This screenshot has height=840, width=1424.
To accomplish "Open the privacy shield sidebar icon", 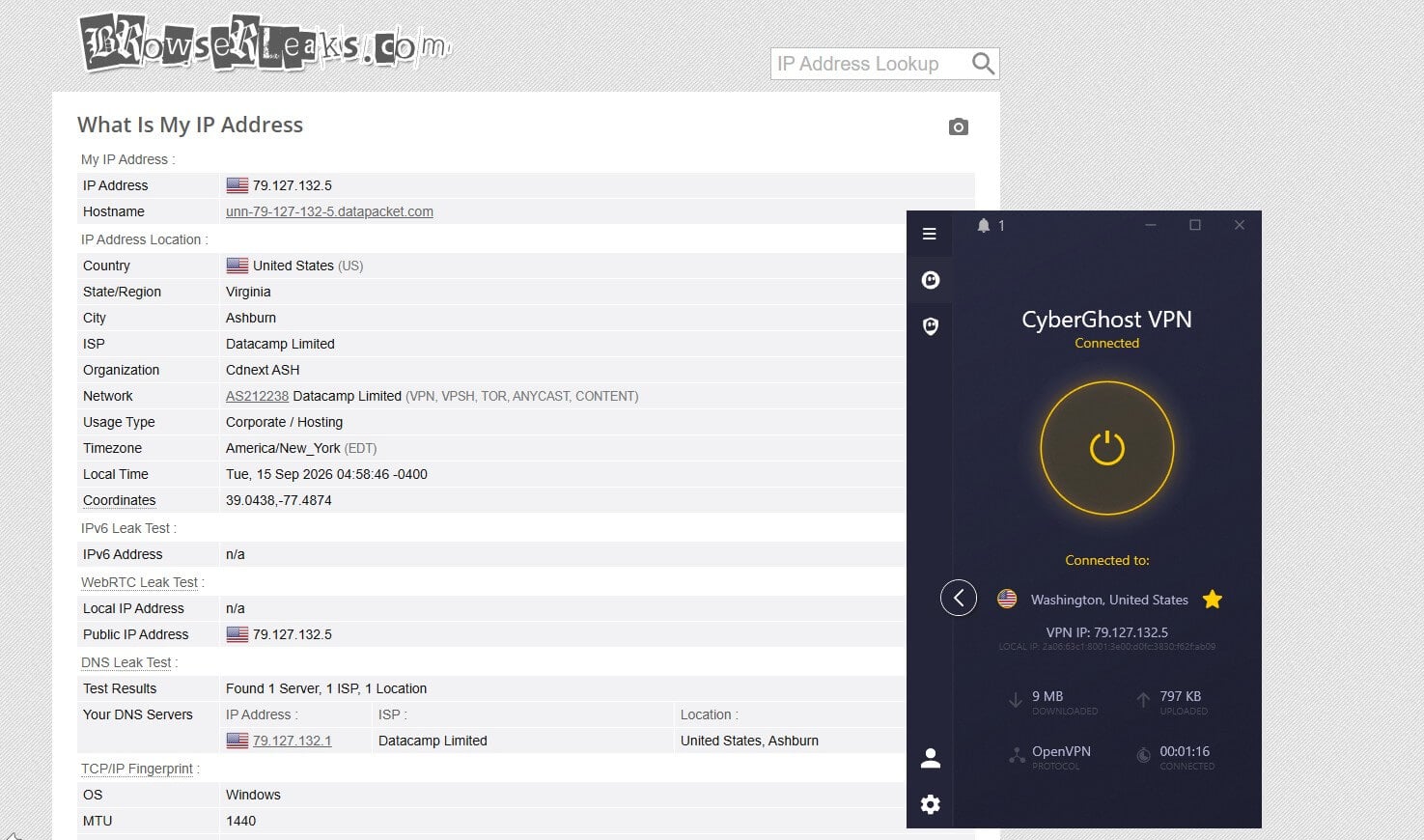I will click(x=931, y=326).
